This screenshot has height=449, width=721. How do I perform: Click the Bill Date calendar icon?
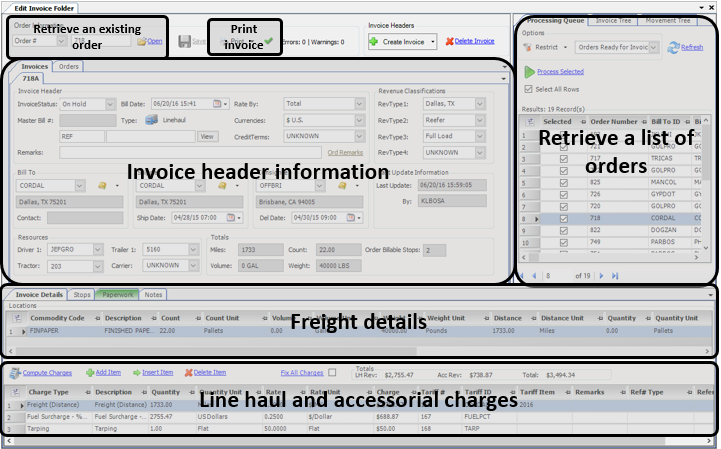(x=217, y=104)
